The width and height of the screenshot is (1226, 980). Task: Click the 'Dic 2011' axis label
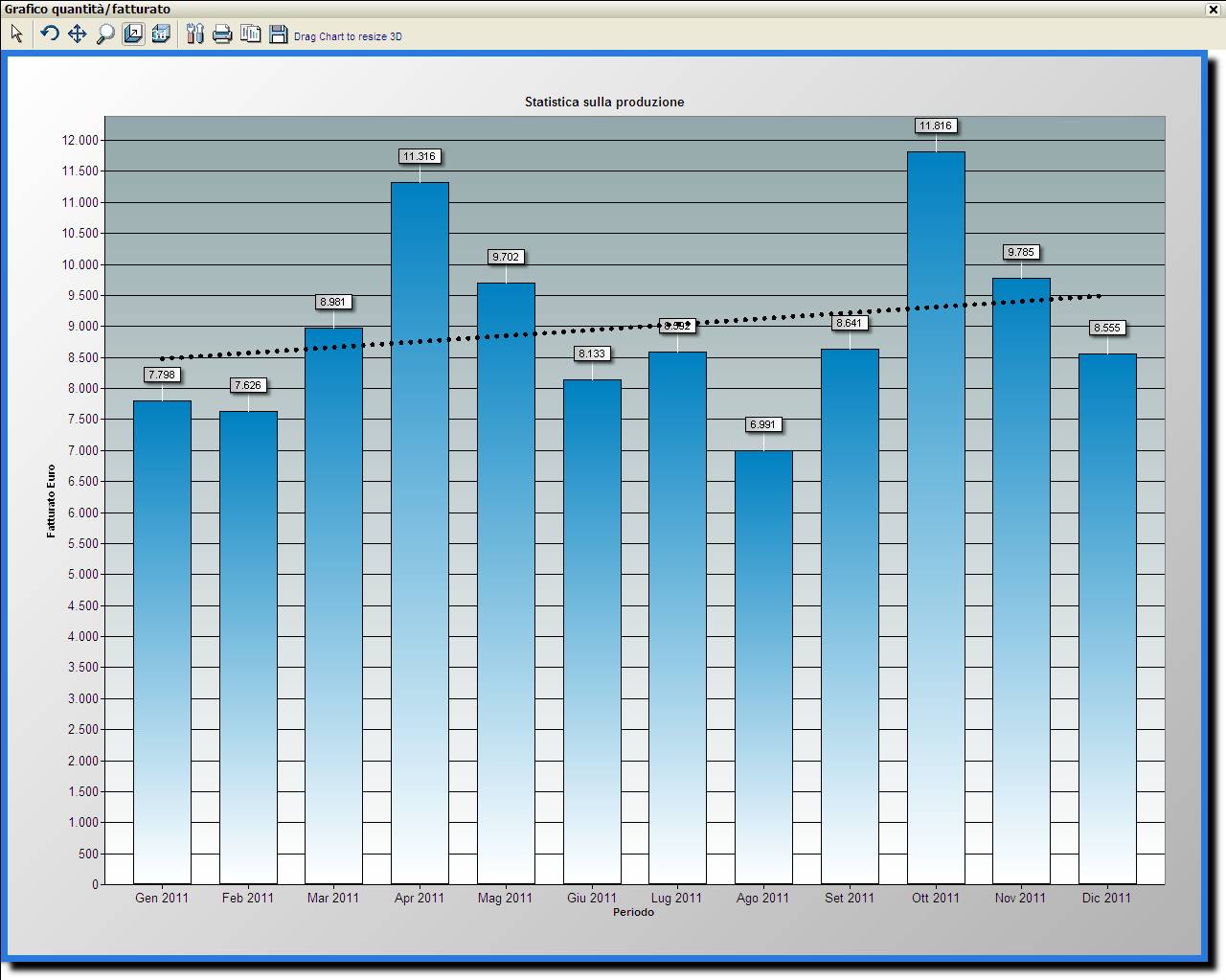pyautogui.click(x=1107, y=898)
